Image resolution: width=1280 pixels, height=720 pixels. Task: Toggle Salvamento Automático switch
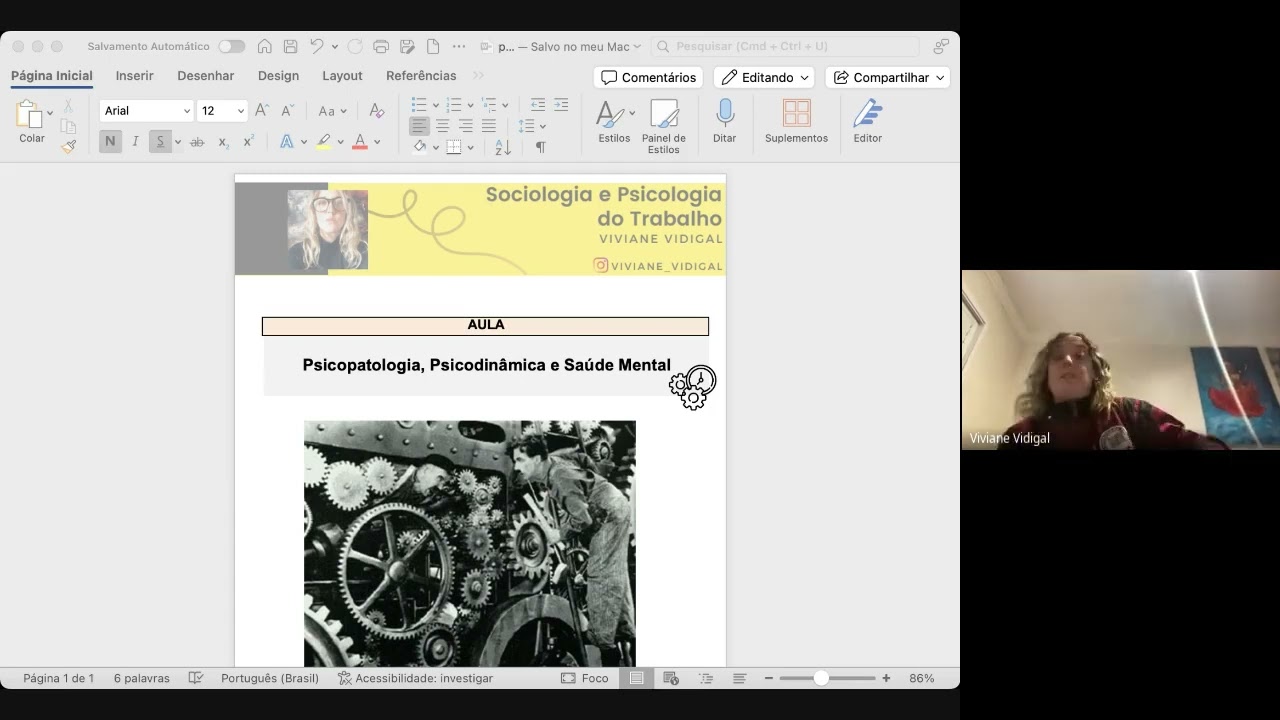click(231, 46)
